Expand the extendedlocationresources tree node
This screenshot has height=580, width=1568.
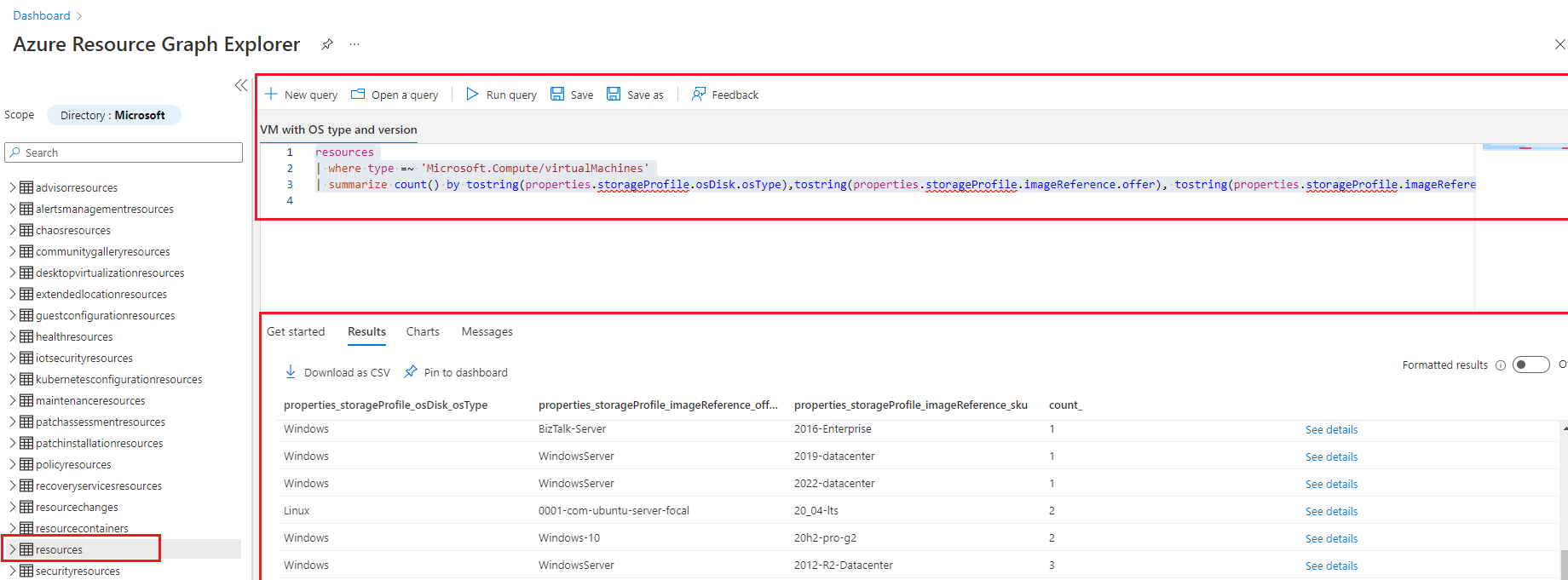(x=13, y=294)
